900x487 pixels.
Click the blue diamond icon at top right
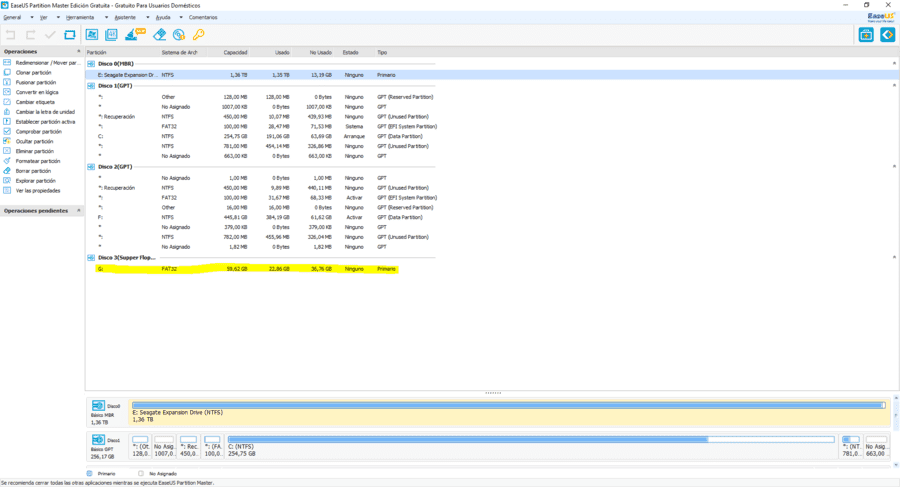[887, 35]
